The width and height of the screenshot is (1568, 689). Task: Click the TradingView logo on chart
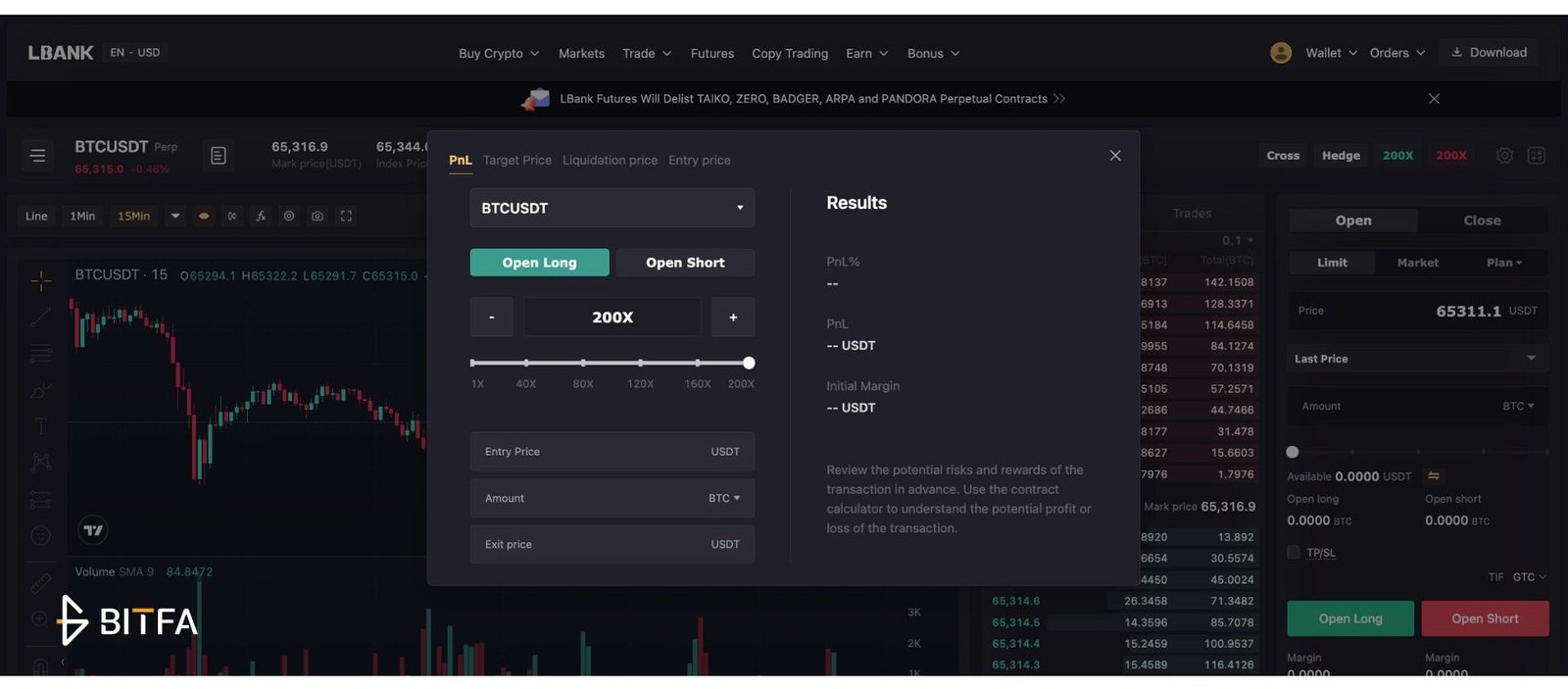pos(93,530)
